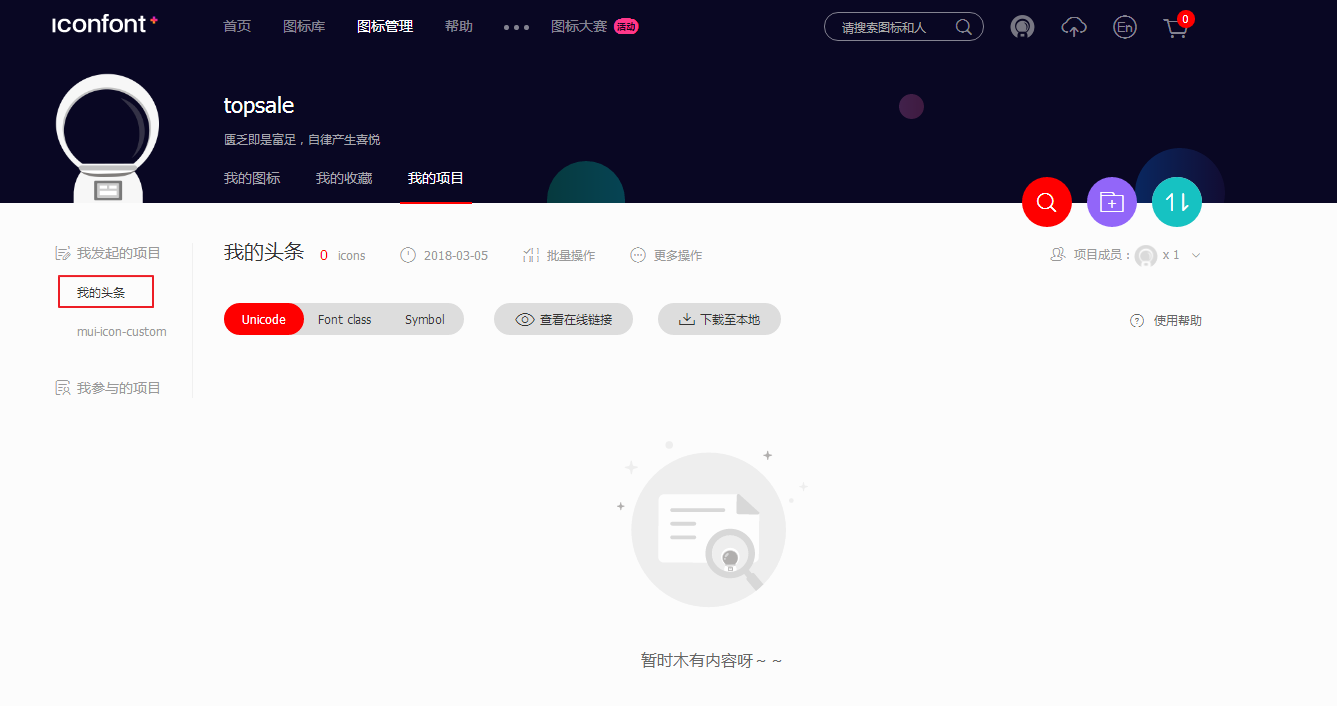Select the mui-icon-custom project

pyautogui.click(x=122, y=332)
